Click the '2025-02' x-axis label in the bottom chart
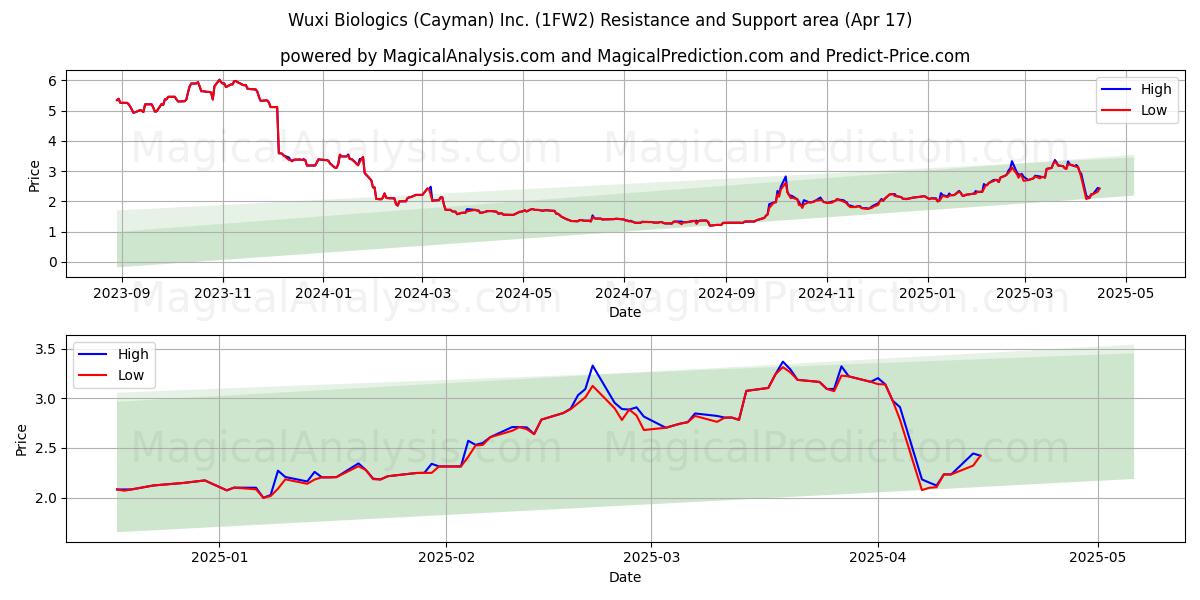The width and height of the screenshot is (1200, 600). click(446, 559)
